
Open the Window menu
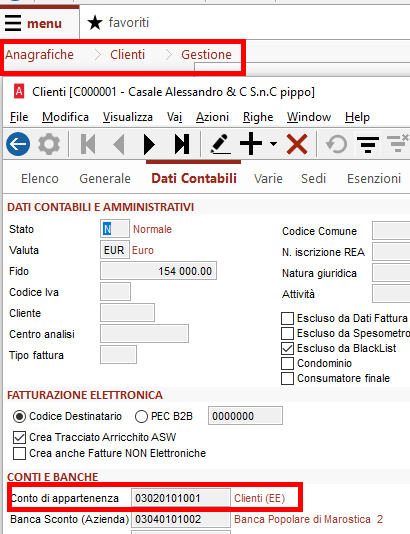coord(309,117)
